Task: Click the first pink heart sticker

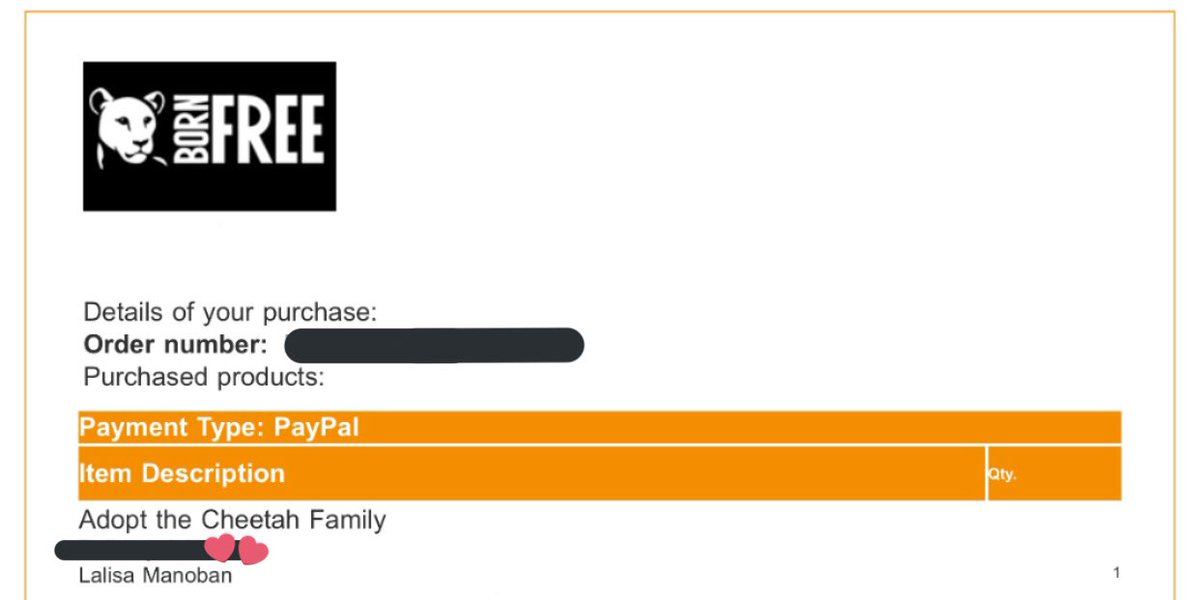Action: (220, 548)
